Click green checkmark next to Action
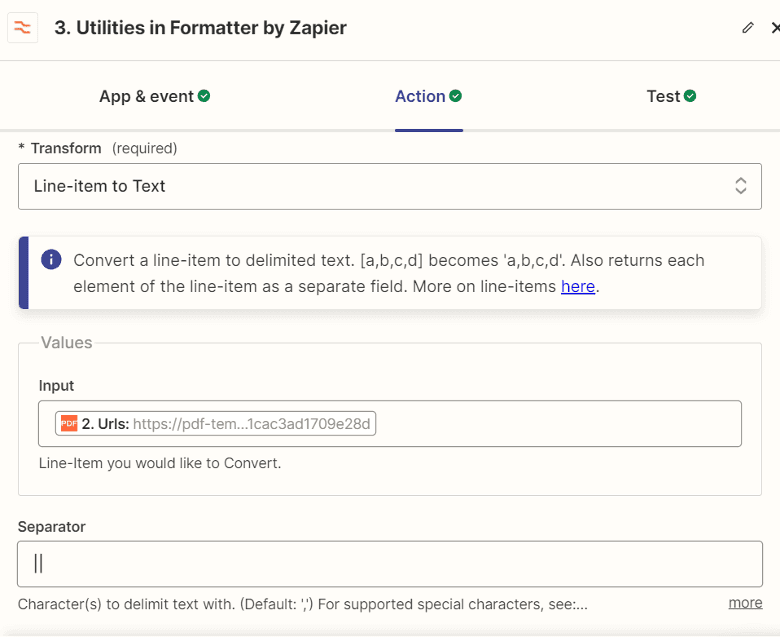The width and height of the screenshot is (780, 640). tap(456, 96)
